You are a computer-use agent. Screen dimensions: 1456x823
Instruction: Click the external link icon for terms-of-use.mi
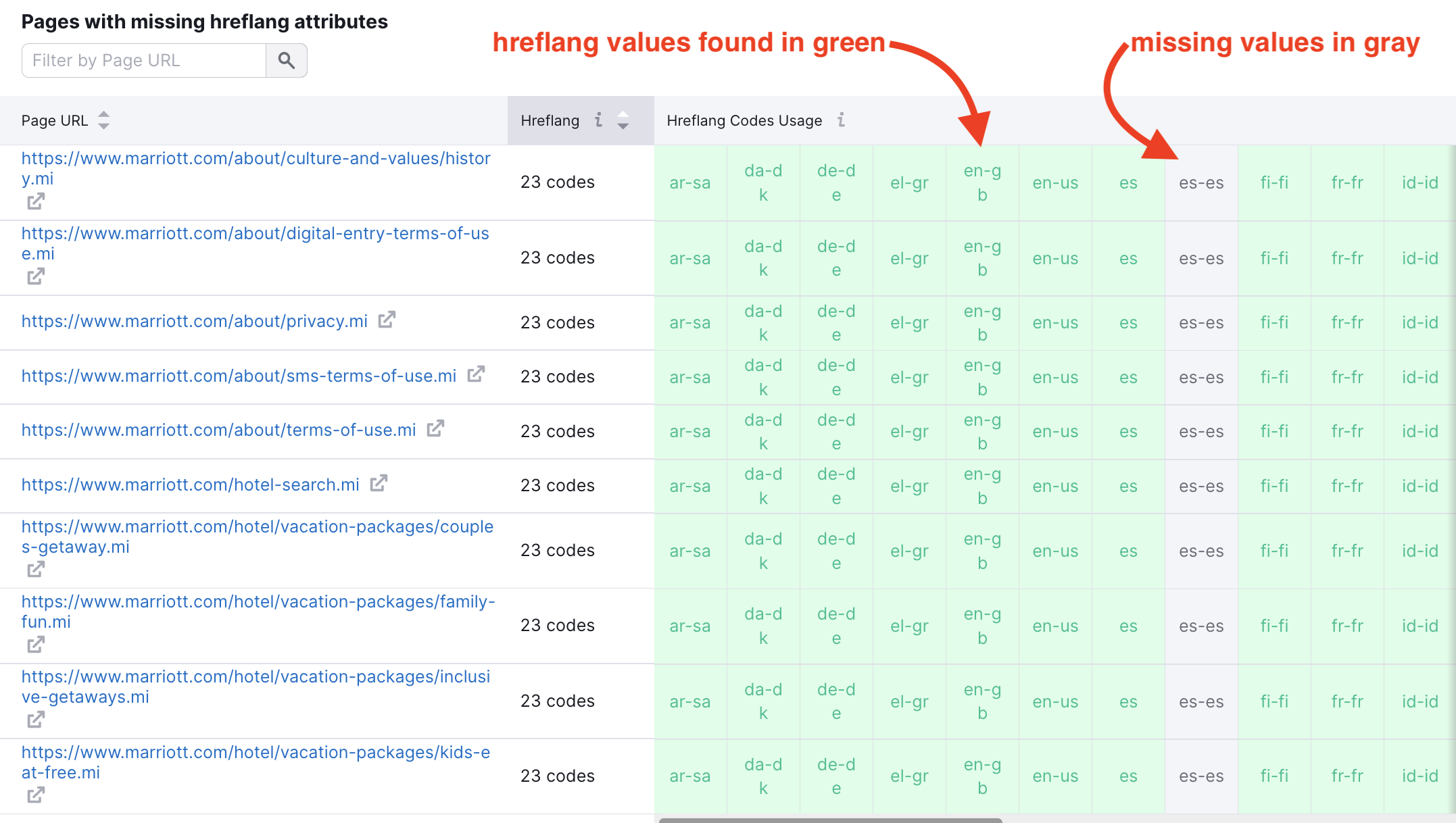(x=436, y=428)
